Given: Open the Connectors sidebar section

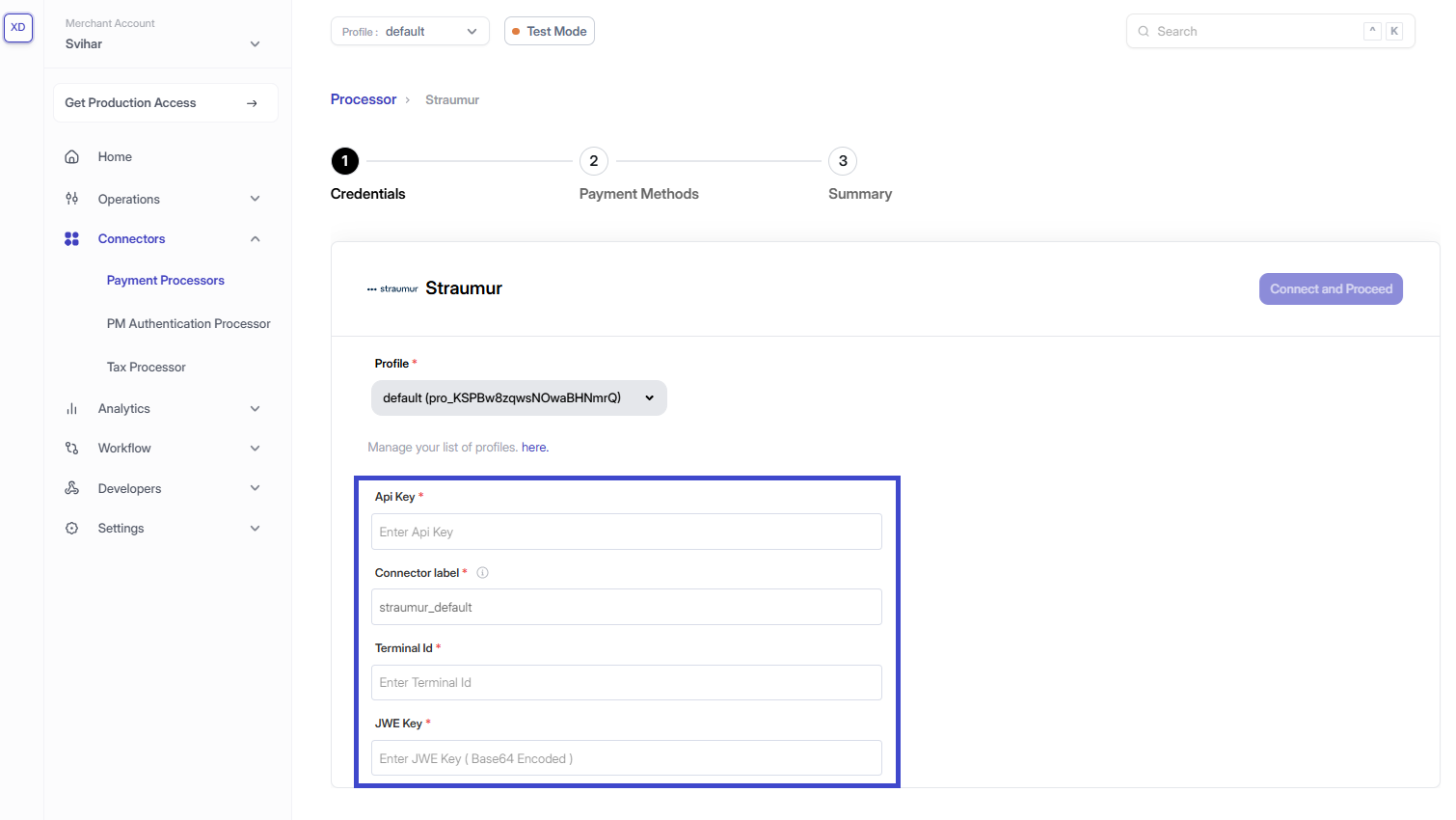Looking at the screenshot, I should [x=131, y=239].
